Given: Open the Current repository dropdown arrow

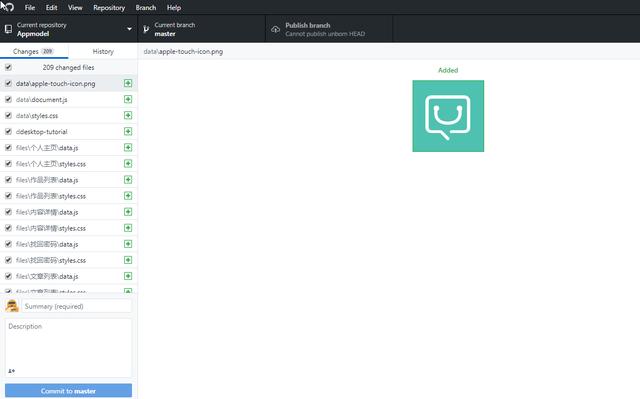Looking at the screenshot, I should pyautogui.click(x=129, y=29).
